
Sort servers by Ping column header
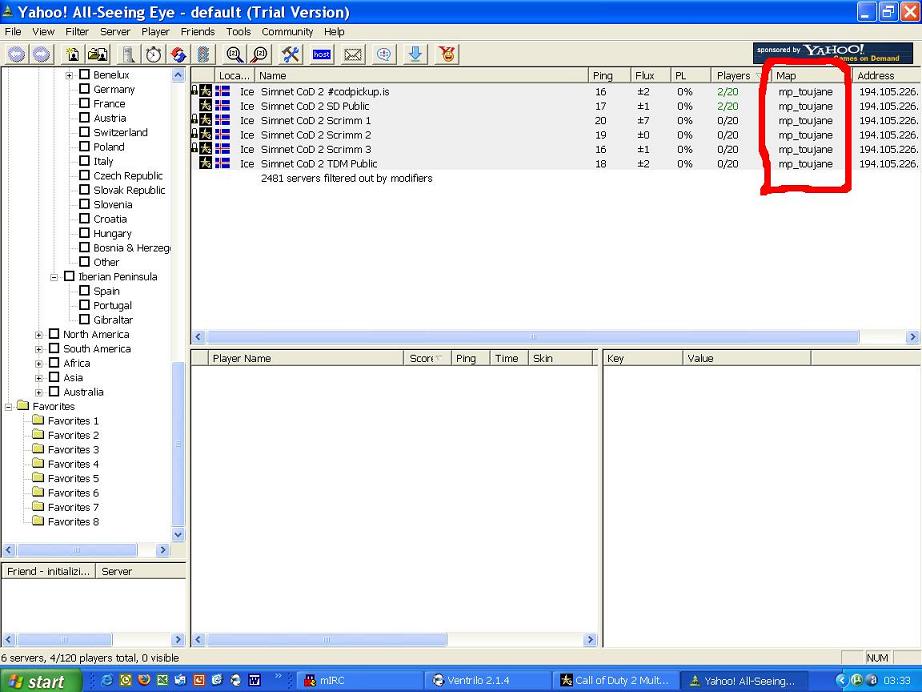pos(609,75)
